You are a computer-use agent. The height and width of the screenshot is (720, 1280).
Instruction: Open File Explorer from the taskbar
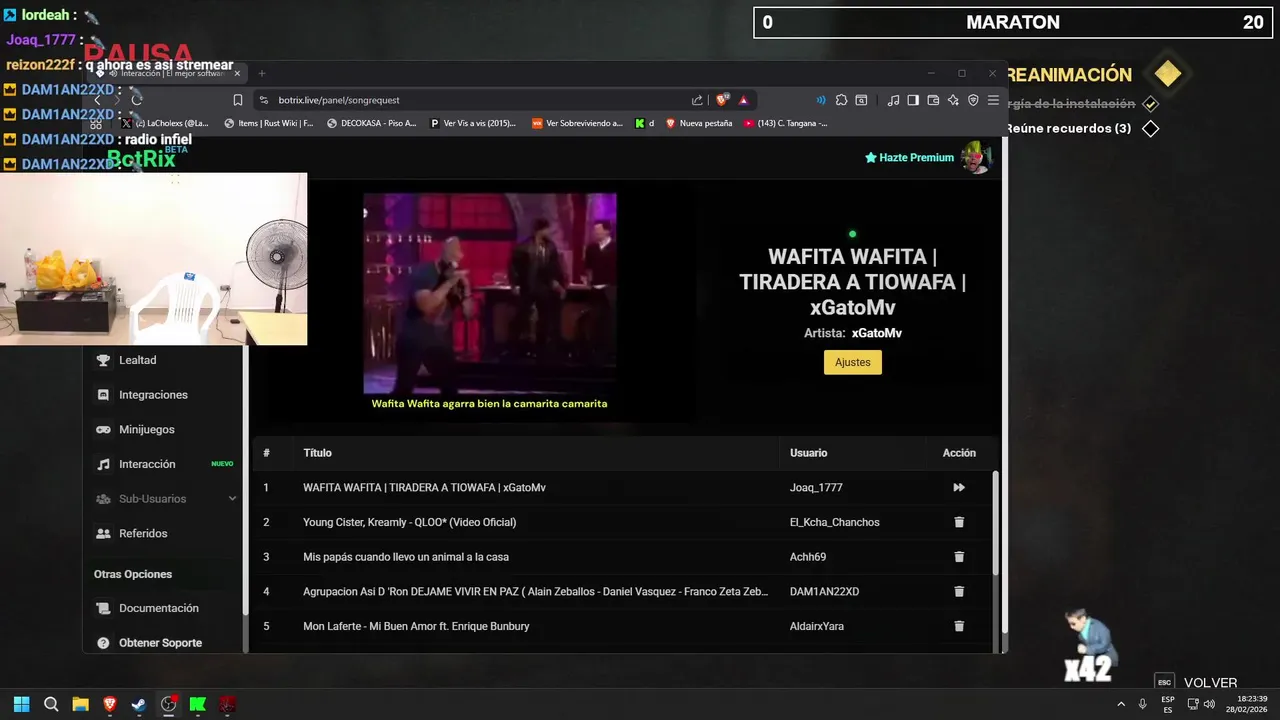point(80,704)
